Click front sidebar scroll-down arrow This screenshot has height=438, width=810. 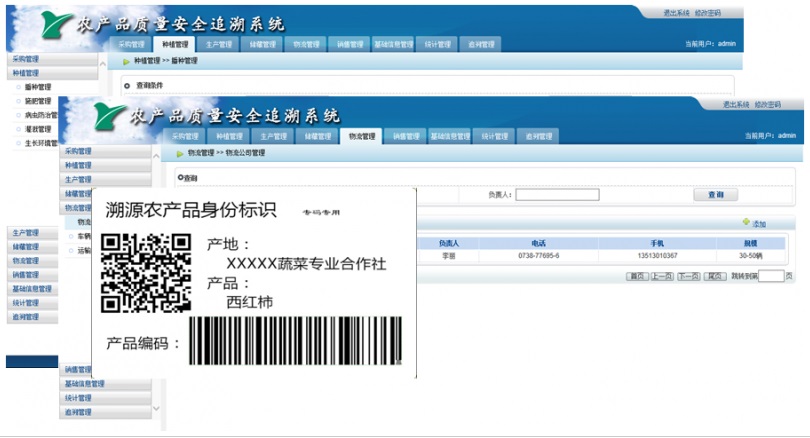click(x=156, y=409)
